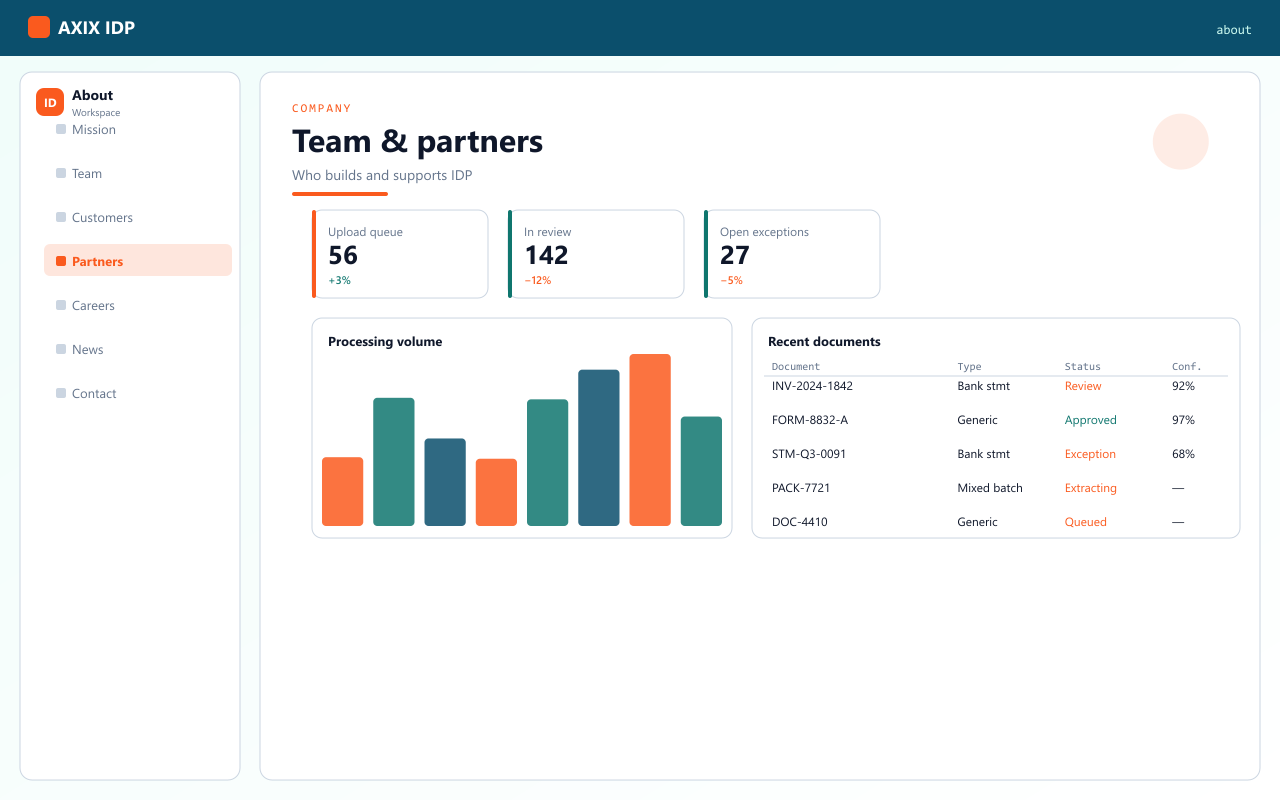
Task: Select Partners in the sidebar
Action: [138, 261]
